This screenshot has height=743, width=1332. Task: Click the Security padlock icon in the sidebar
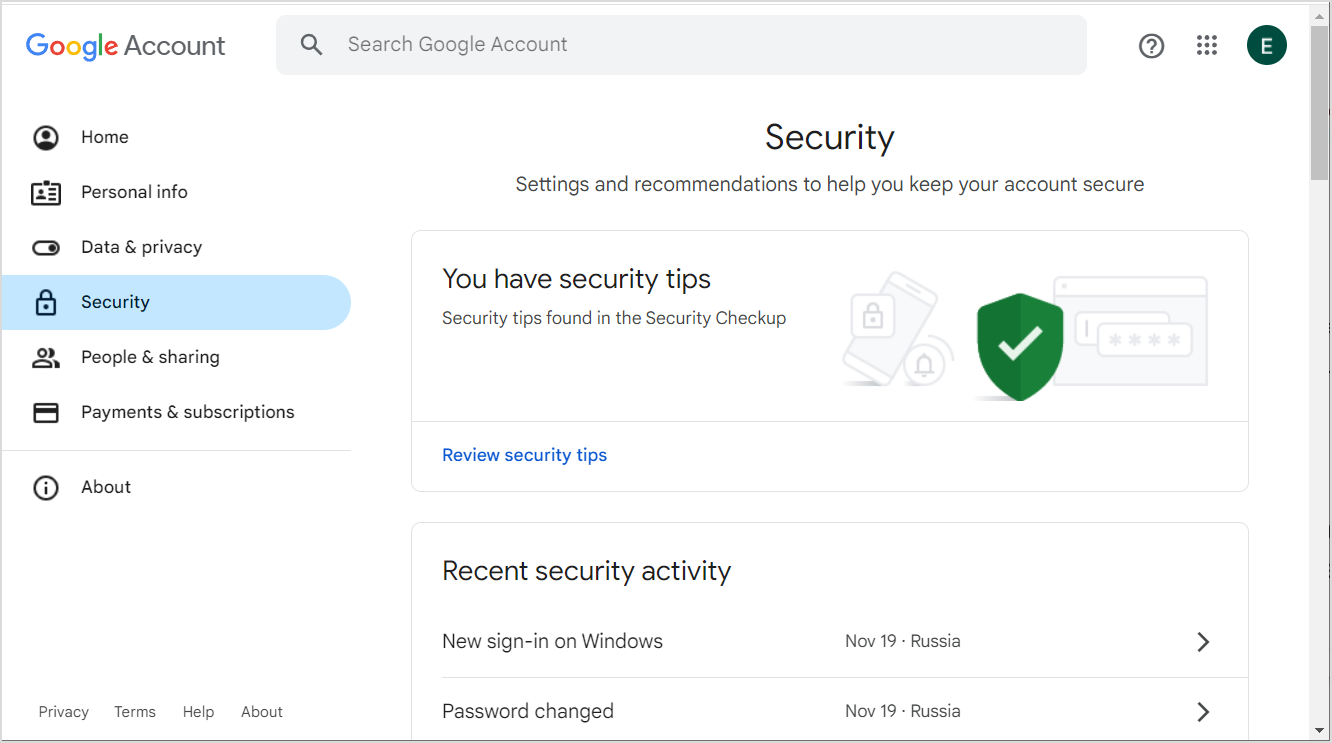point(46,302)
